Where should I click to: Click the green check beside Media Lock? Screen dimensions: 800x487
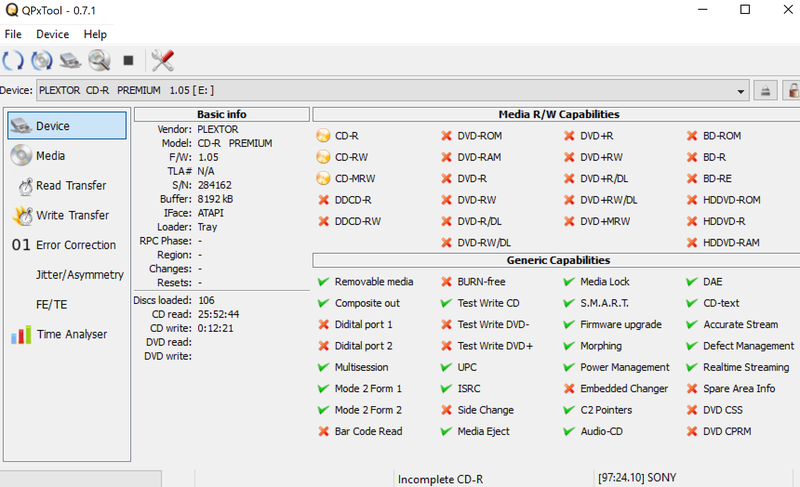coord(569,281)
